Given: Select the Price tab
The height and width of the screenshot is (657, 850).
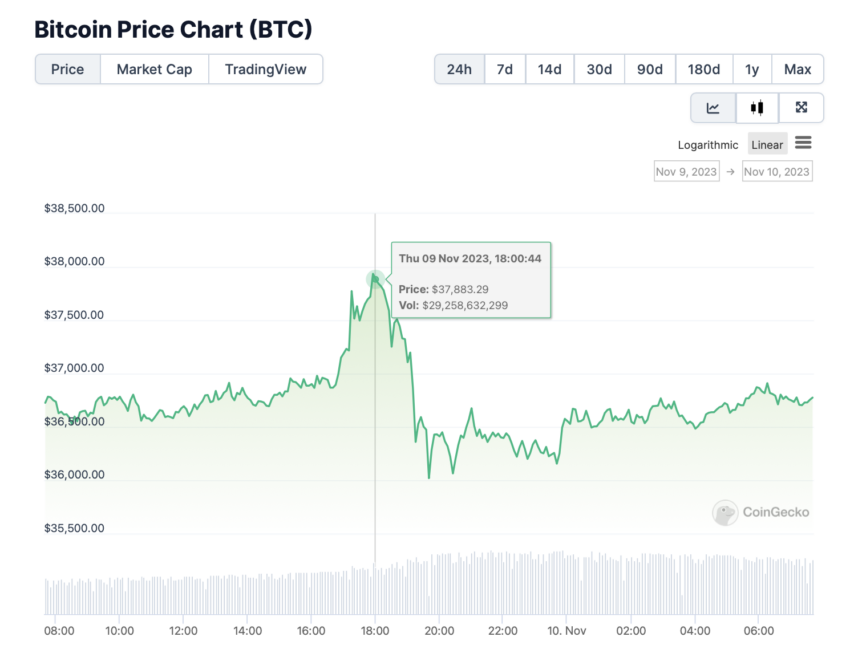Looking at the screenshot, I should (x=68, y=69).
